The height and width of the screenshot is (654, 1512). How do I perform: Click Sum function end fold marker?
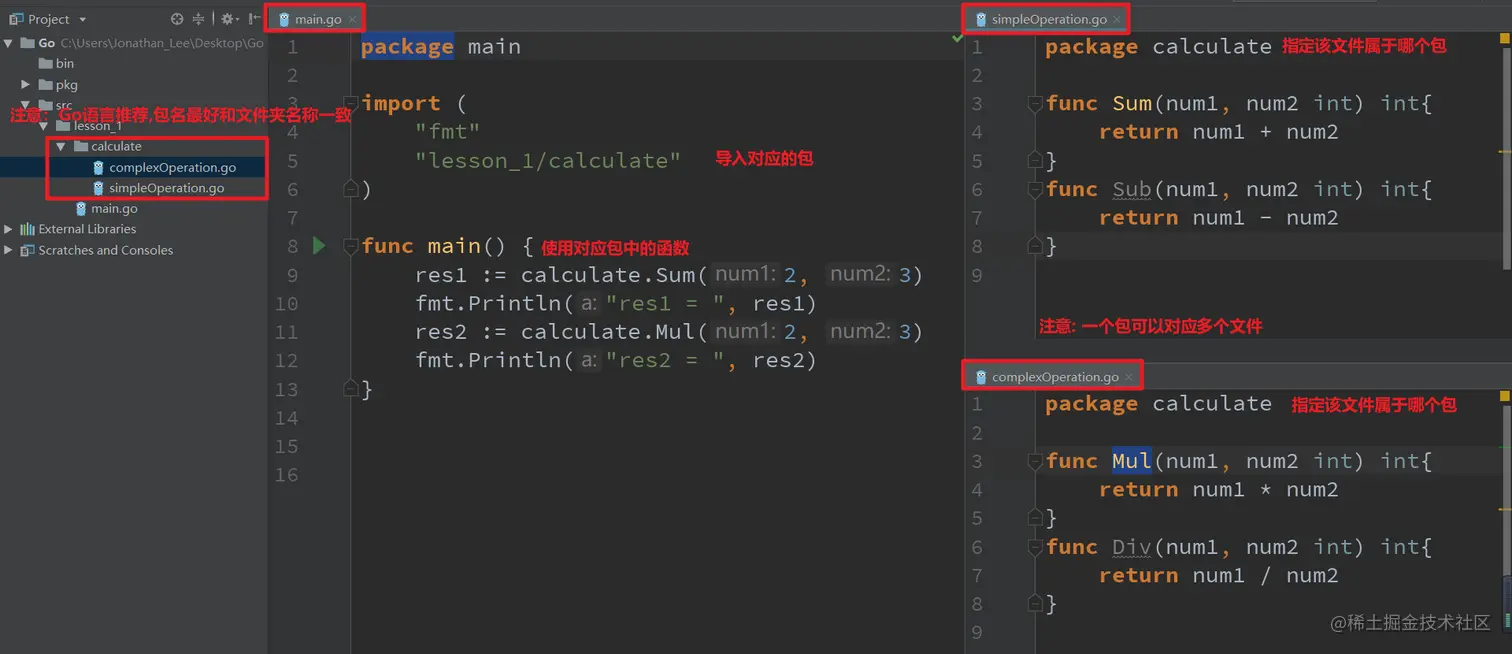click(x=1034, y=159)
